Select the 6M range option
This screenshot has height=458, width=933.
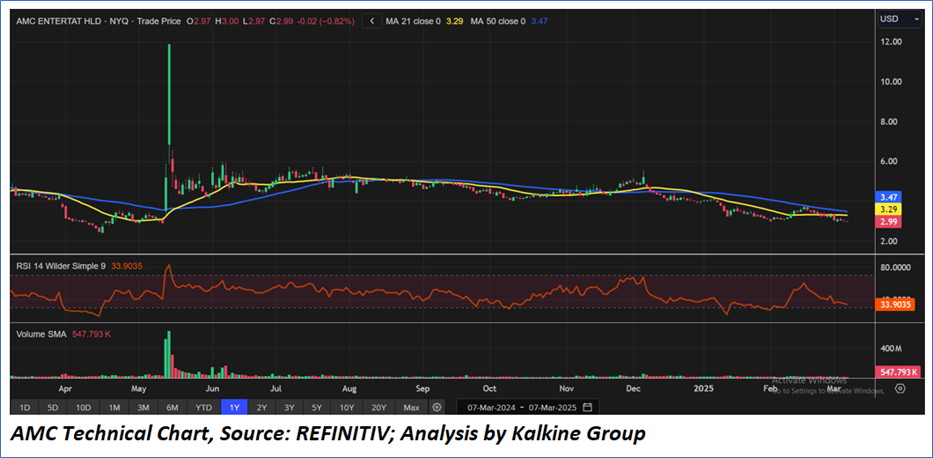[x=173, y=407]
